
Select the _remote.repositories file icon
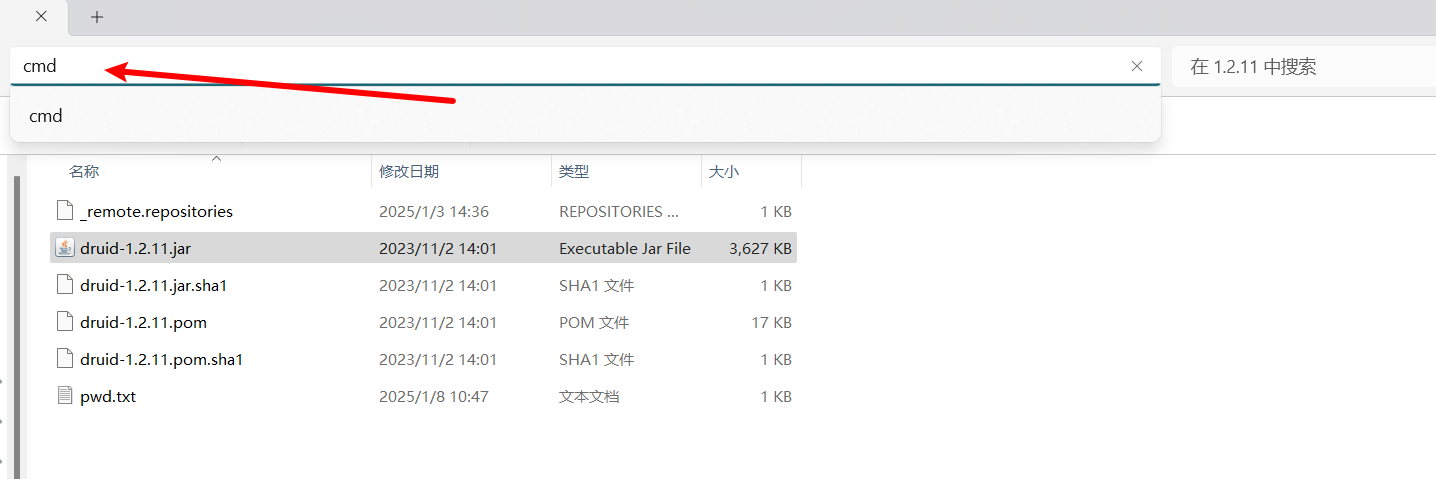pyautogui.click(x=65, y=211)
